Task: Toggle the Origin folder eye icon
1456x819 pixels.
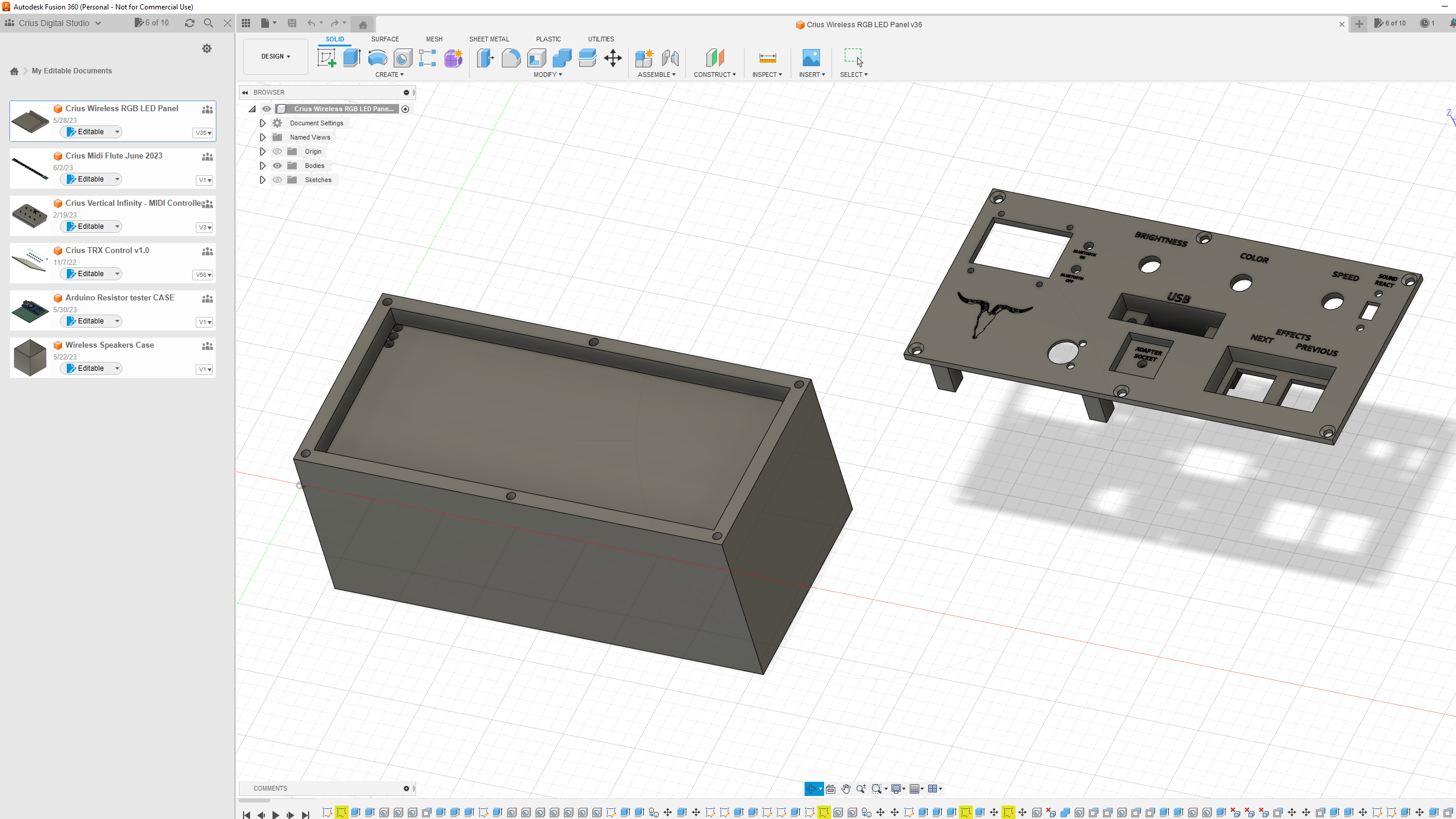Action: point(277,151)
